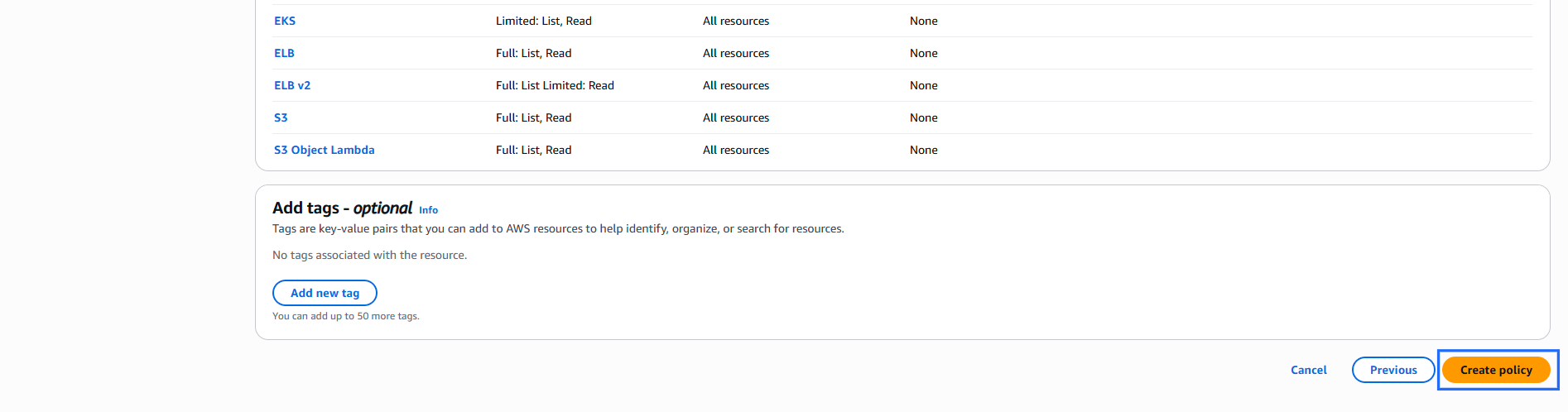
Task: Open the S3 Object Lambda link
Action: 324,150
